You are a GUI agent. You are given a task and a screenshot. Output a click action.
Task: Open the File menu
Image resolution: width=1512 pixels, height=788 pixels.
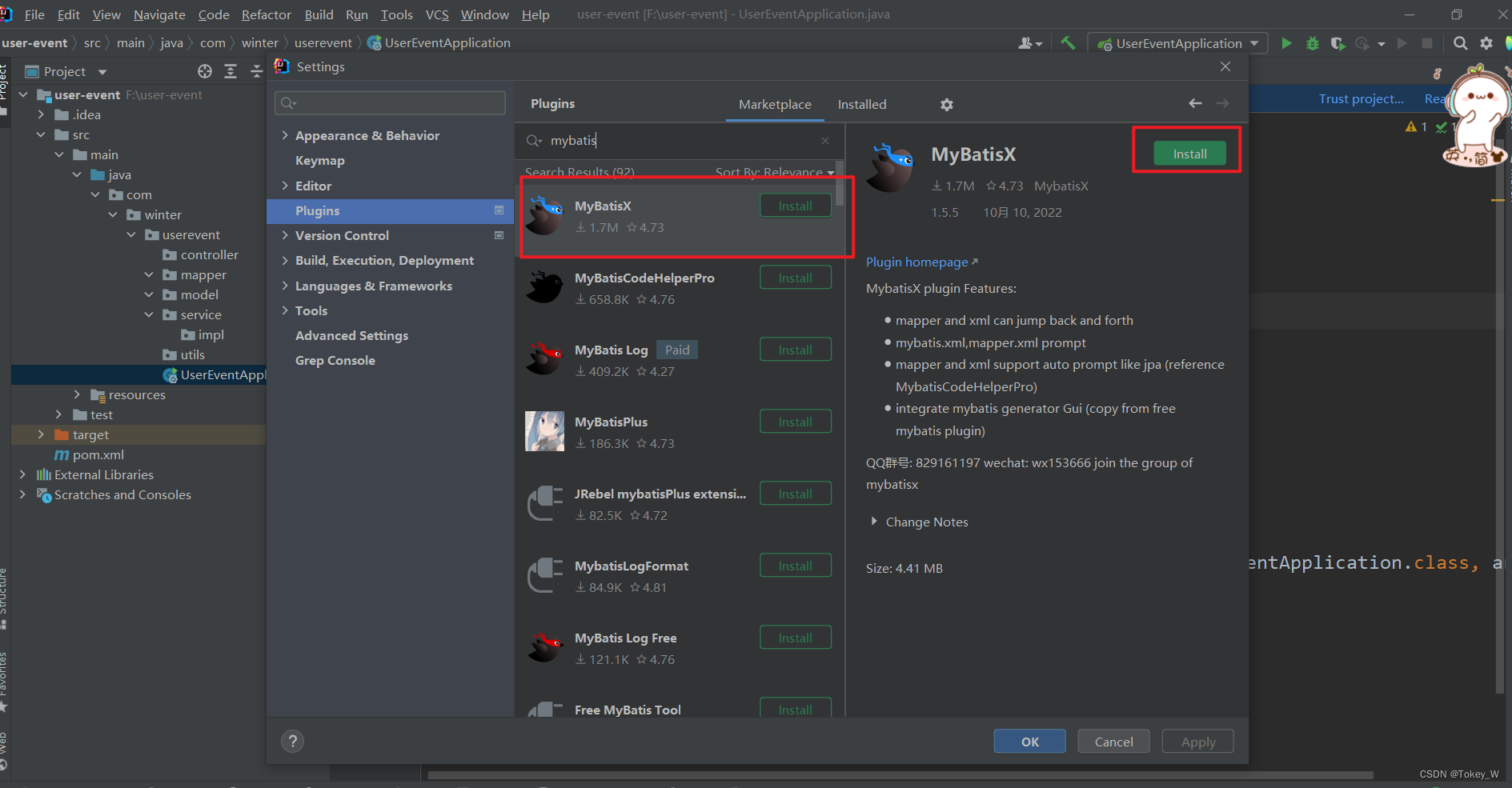[34, 14]
